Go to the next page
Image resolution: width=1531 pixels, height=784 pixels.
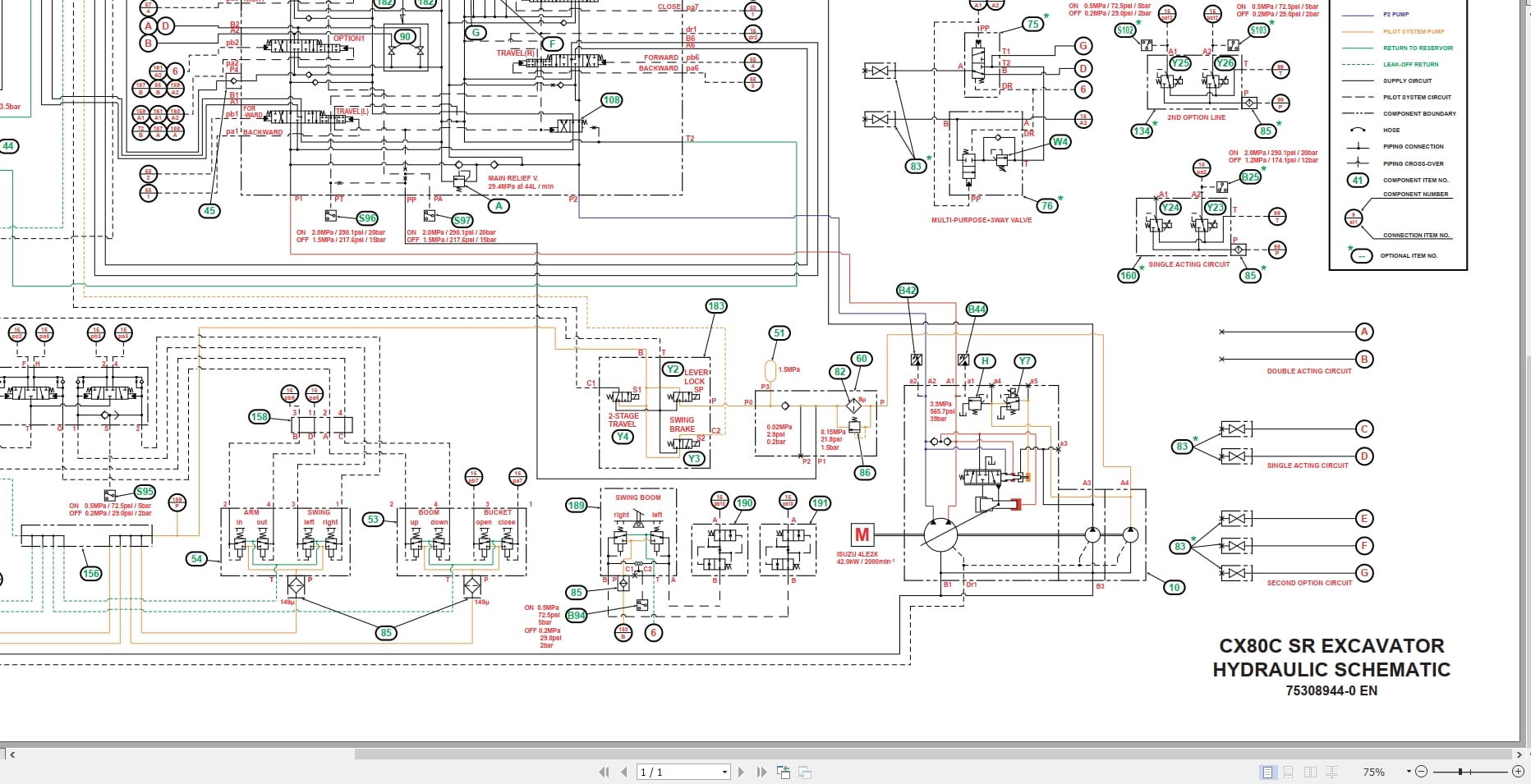point(741,772)
